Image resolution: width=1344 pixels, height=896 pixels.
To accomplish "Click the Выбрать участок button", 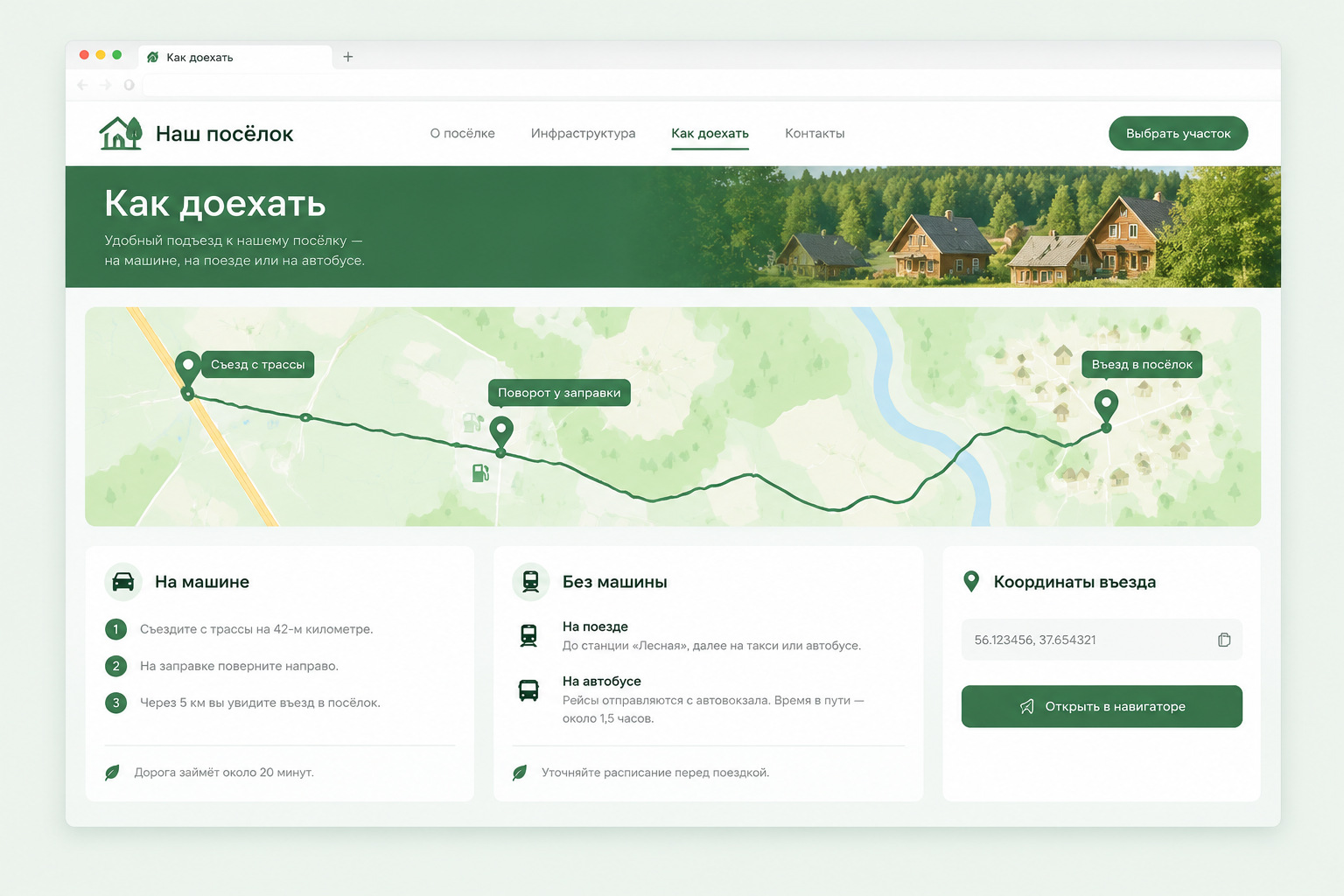I will pyautogui.click(x=1178, y=133).
